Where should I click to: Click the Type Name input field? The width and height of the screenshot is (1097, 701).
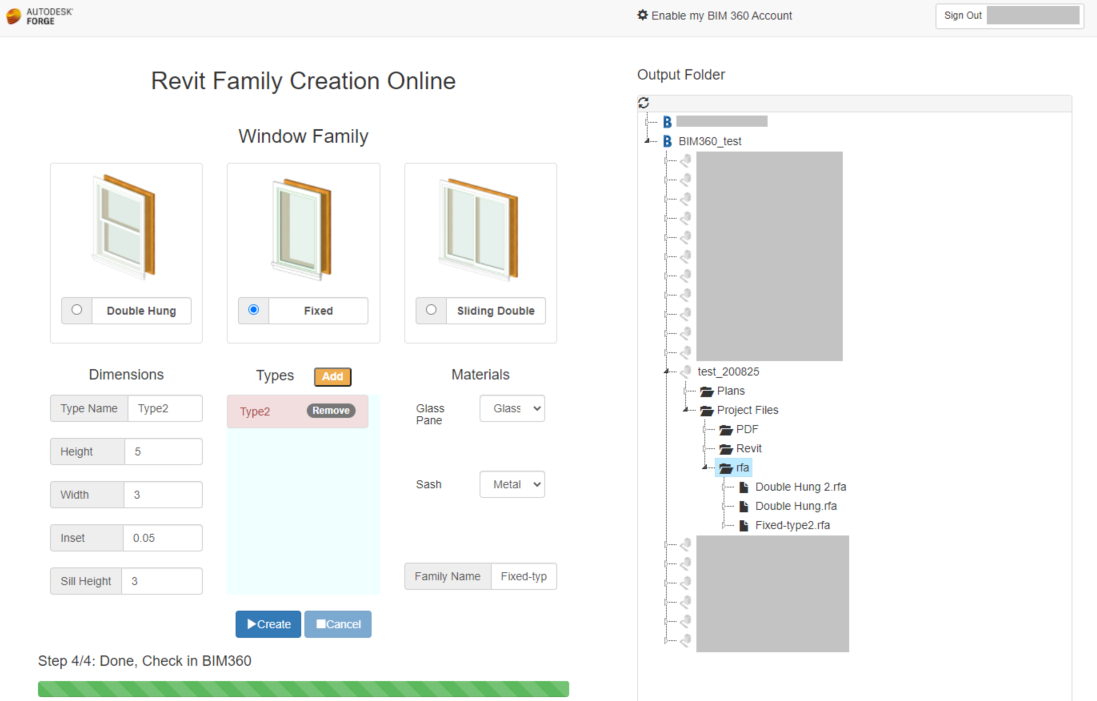coord(165,409)
